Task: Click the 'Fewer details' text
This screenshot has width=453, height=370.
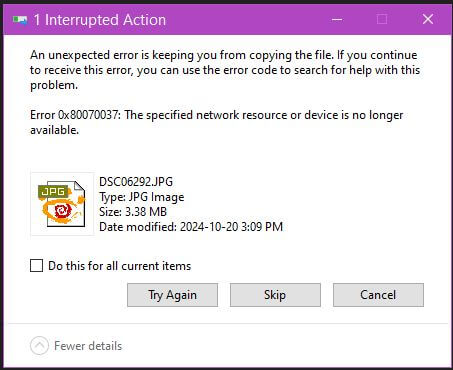Action: click(x=88, y=346)
